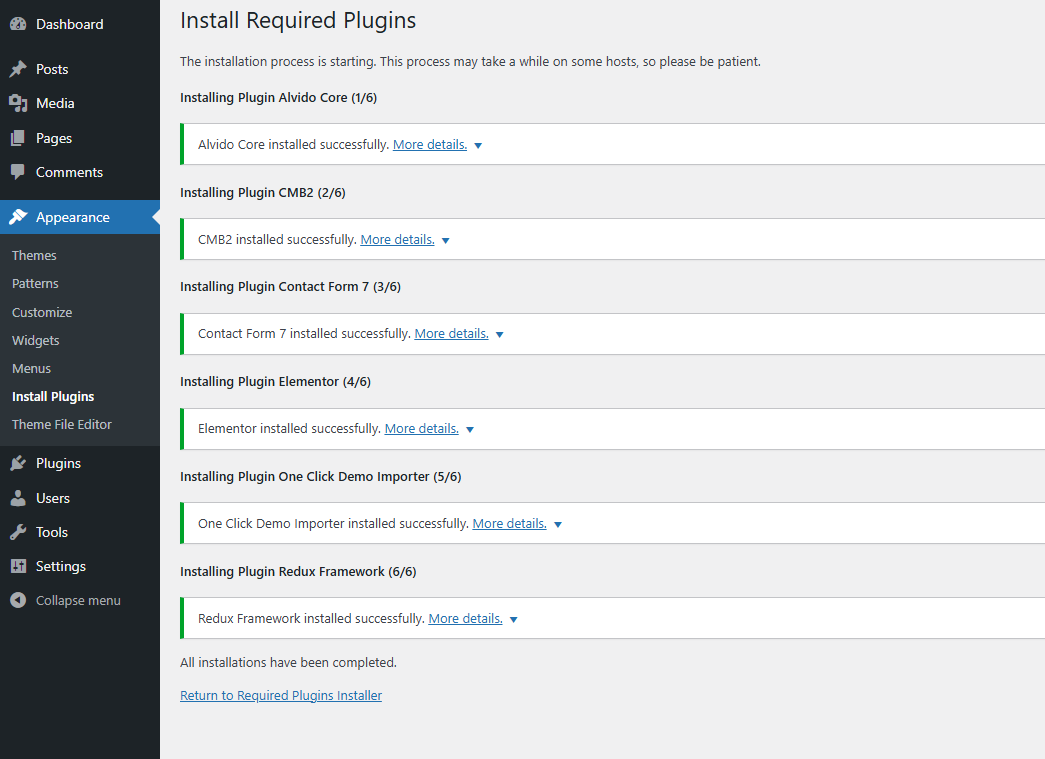Open More details link for CMB2

coord(397,239)
